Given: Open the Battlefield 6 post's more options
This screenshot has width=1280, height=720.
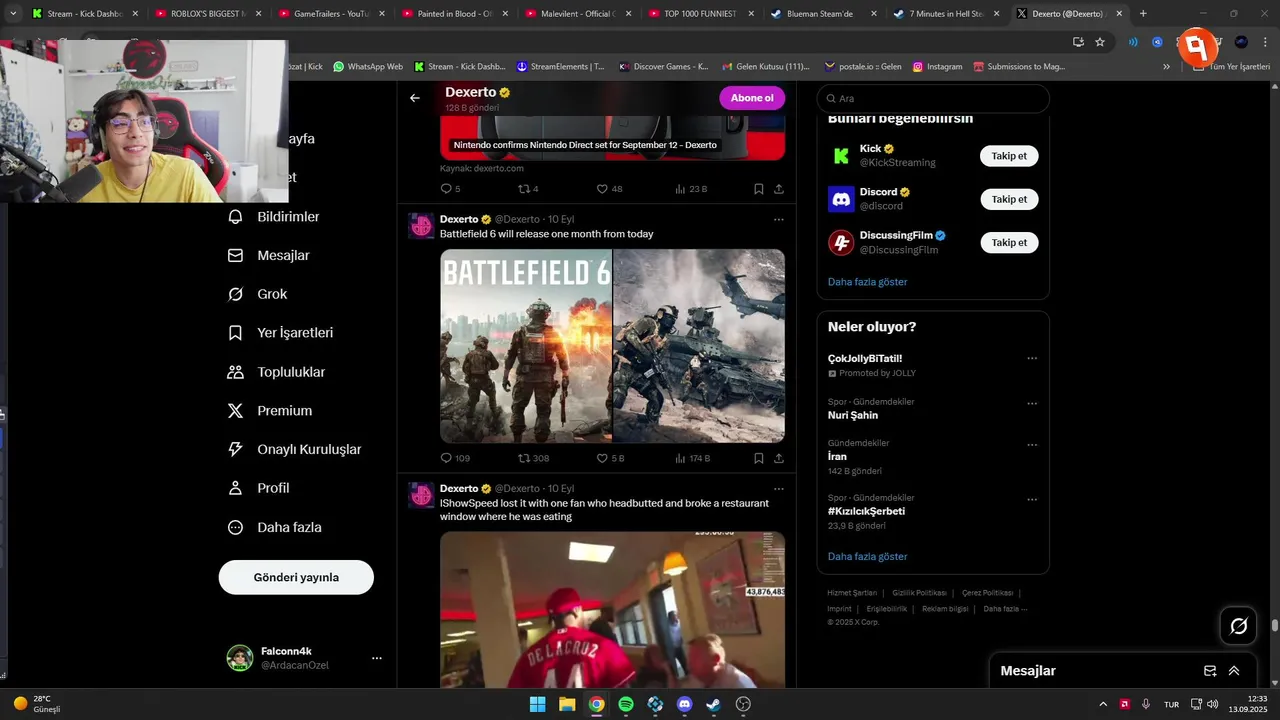Looking at the screenshot, I should tap(778, 219).
